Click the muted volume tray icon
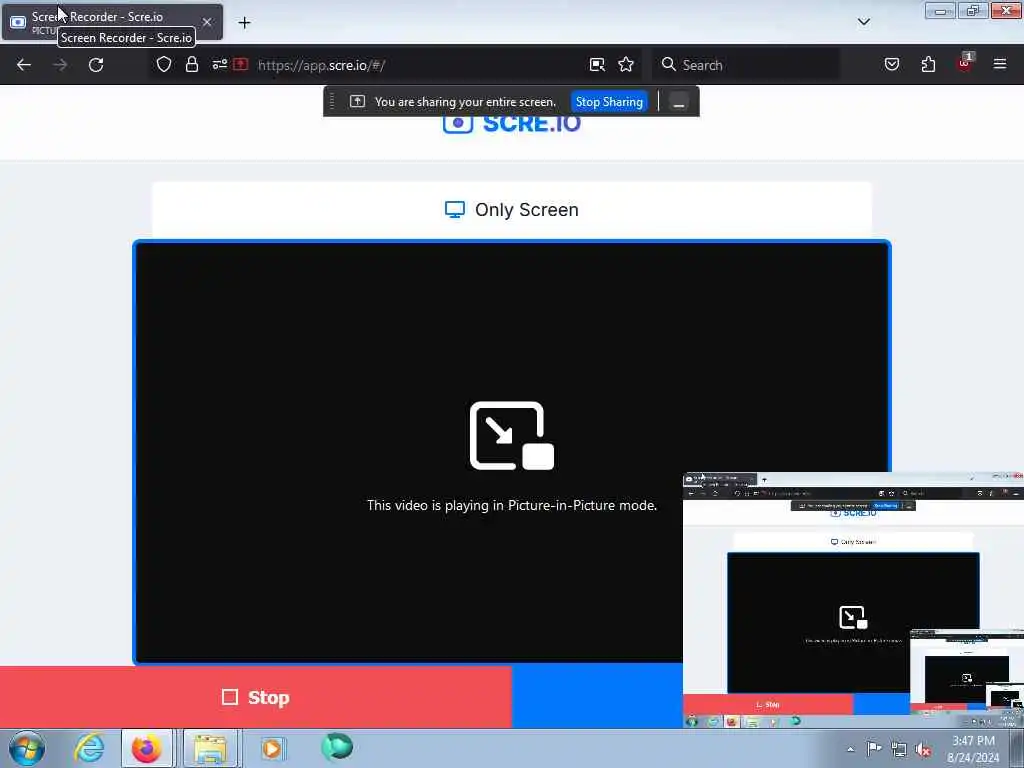Viewport: 1024px width, 768px height. (x=923, y=750)
